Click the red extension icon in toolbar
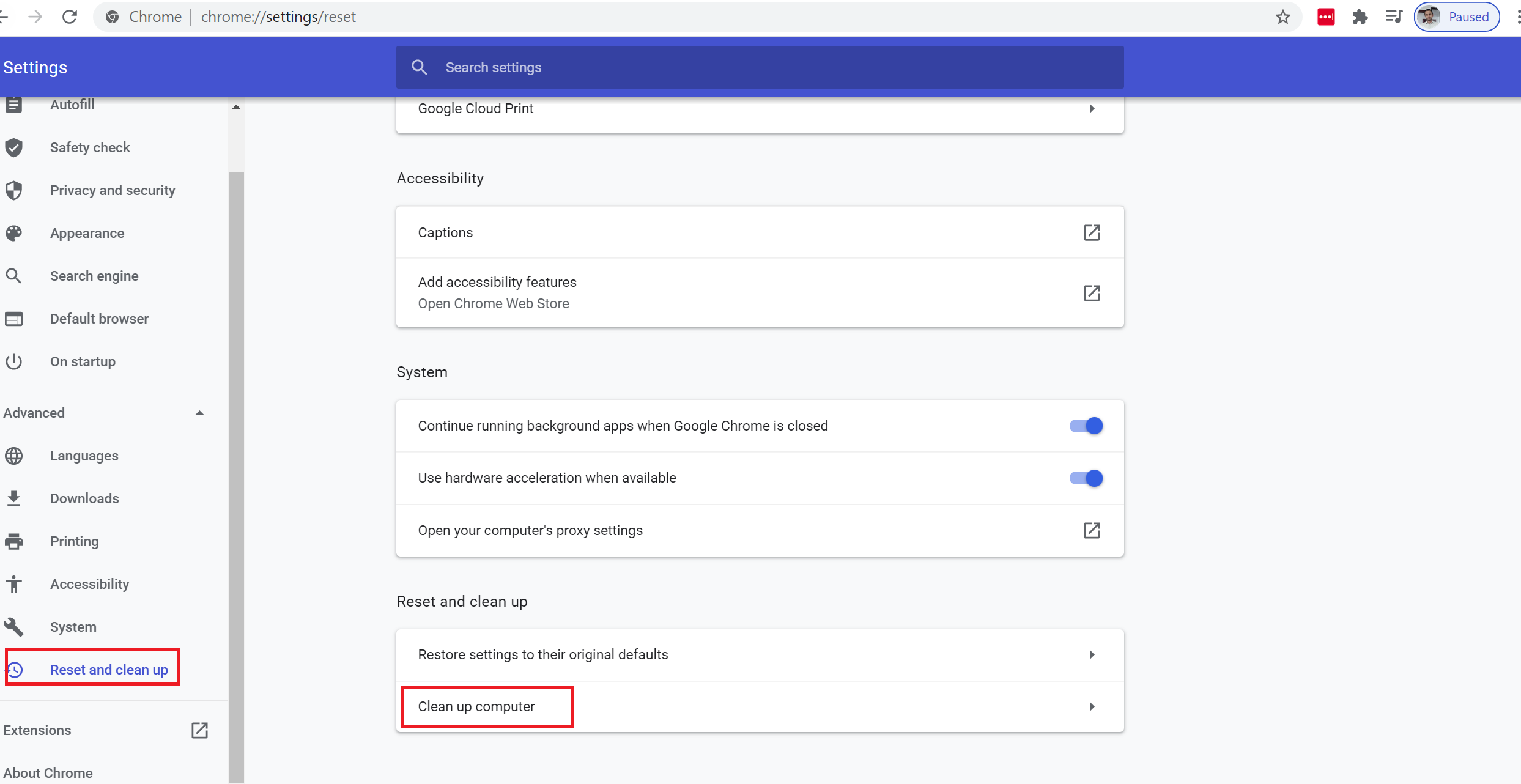Image resolution: width=1521 pixels, height=784 pixels. click(1326, 17)
